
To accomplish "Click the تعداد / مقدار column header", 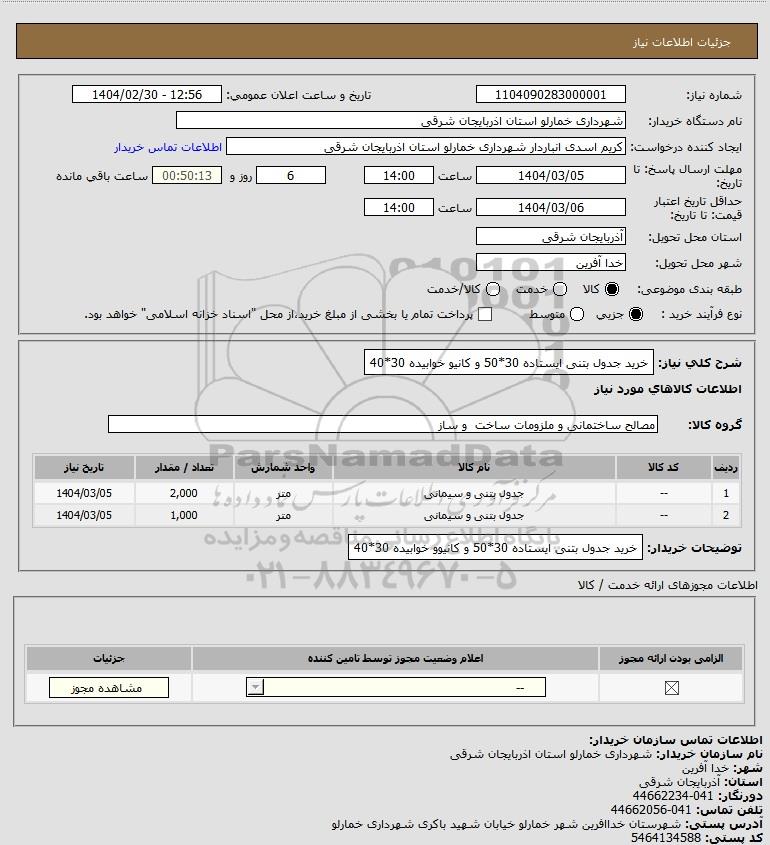I will tap(184, 467).
